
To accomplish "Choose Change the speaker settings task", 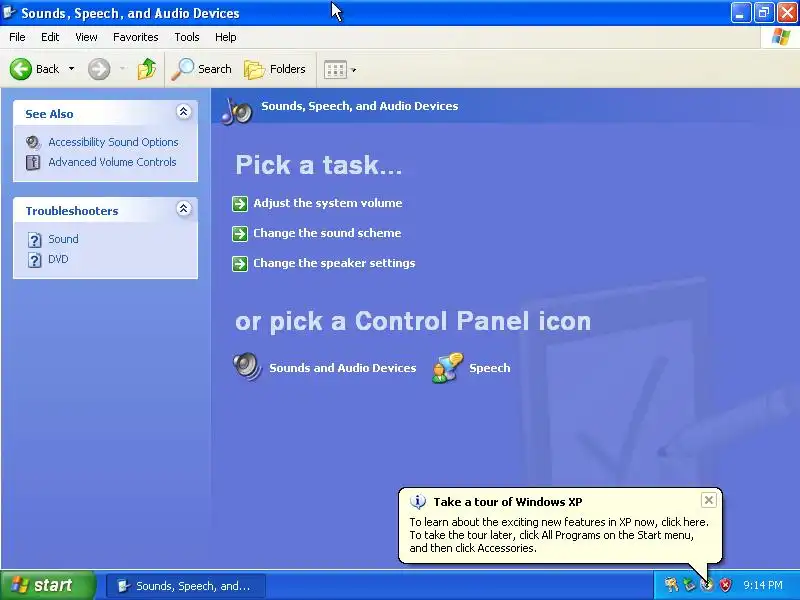I will (335, 263).
